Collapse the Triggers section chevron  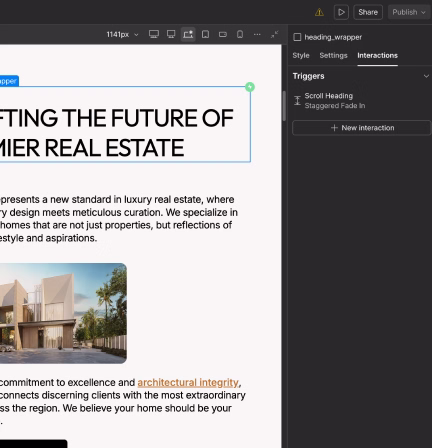(x=426, y=76)
